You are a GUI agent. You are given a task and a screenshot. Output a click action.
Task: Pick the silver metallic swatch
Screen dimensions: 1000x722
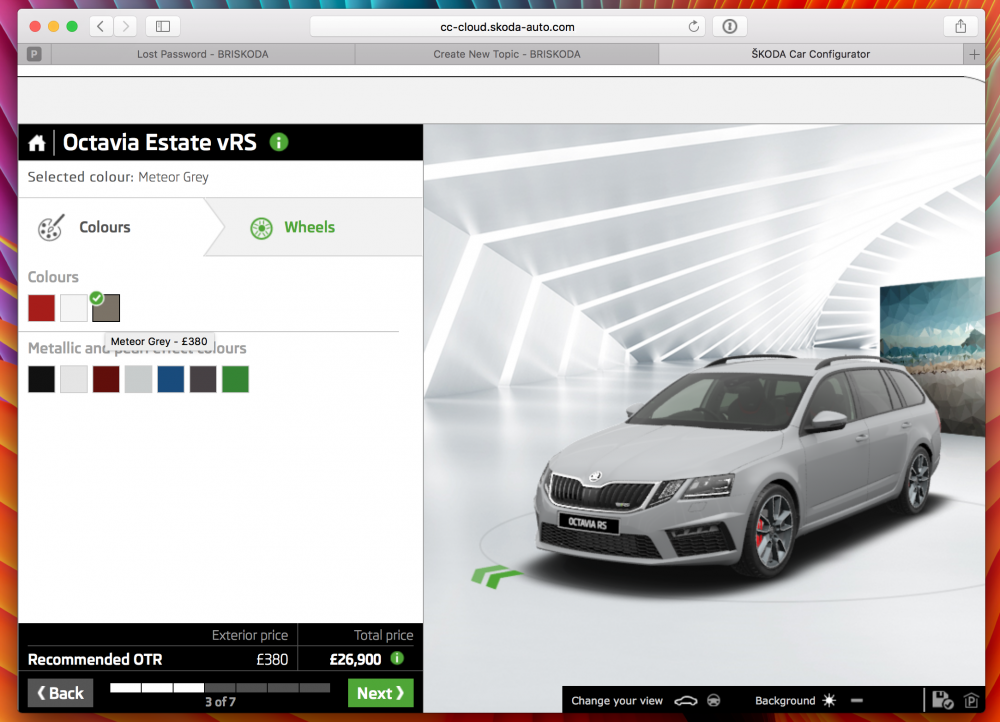(138, 379)
